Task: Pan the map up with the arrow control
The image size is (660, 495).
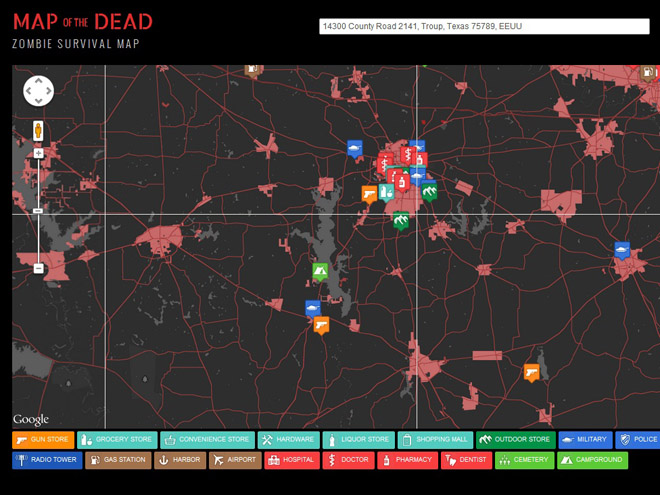Action: click(38, 80)
